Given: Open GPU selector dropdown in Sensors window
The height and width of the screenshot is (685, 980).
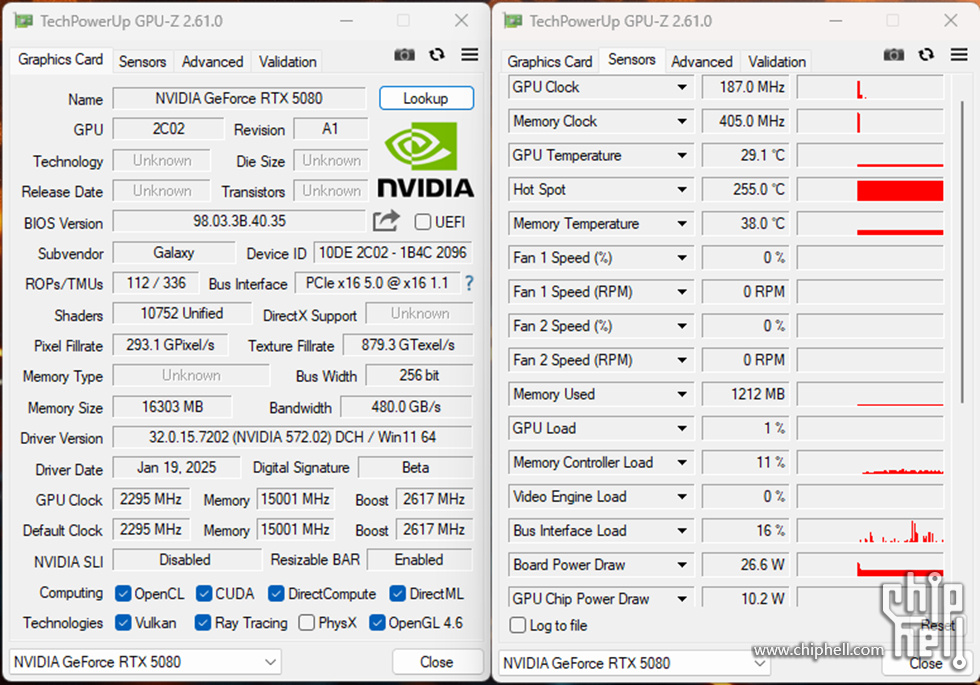Looking at the screenshot, I should 634,662.
